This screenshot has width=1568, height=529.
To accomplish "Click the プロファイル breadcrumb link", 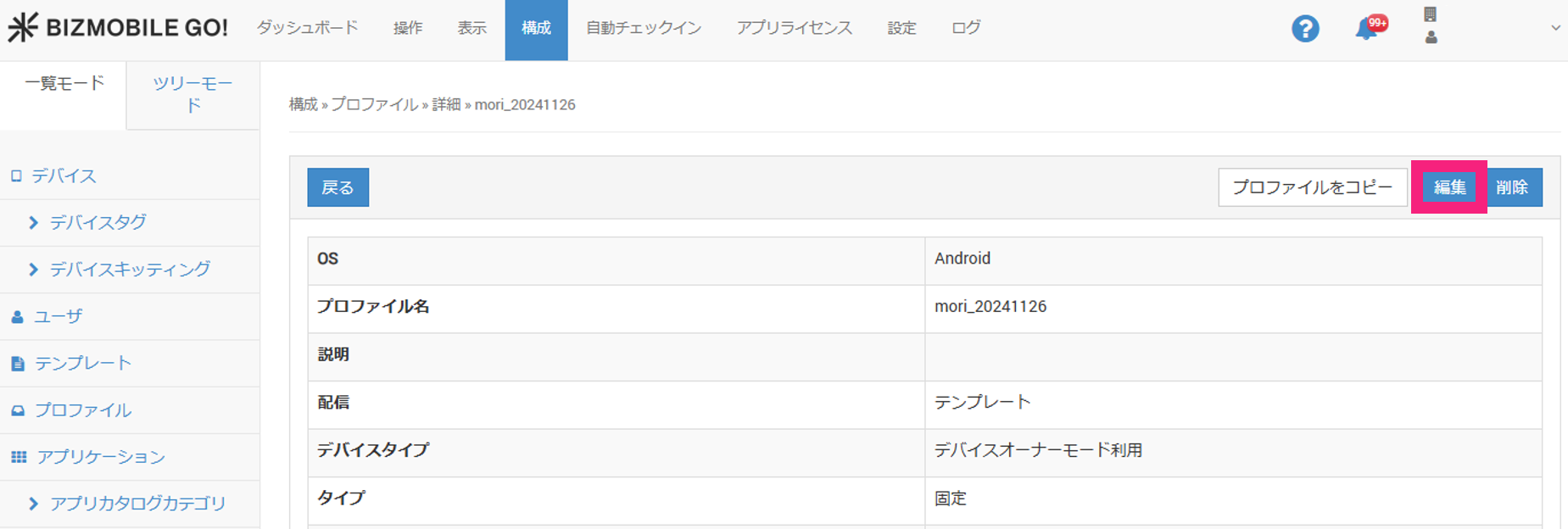I will click(x=374, y=104).
